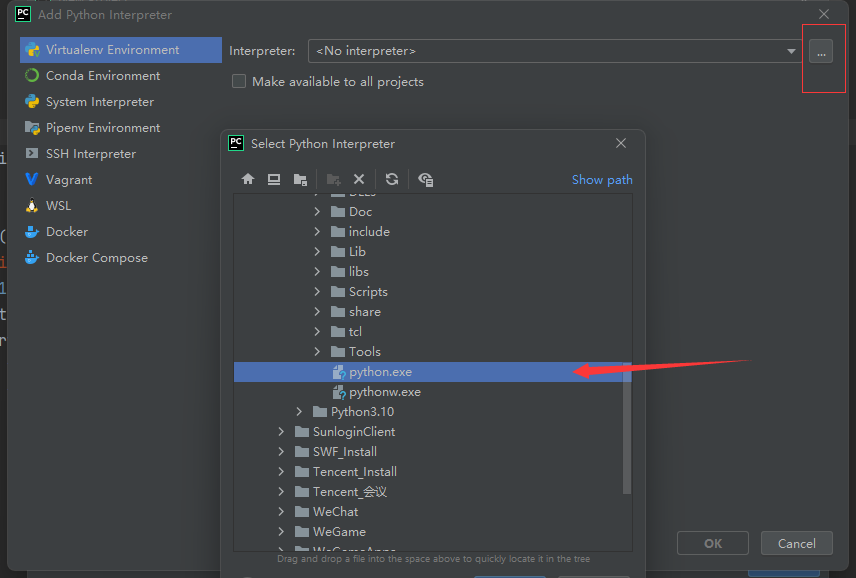The width and height of the screenshot is (856, 578).
Task: Select Vagrant in the sidebar
Action: 121,180
